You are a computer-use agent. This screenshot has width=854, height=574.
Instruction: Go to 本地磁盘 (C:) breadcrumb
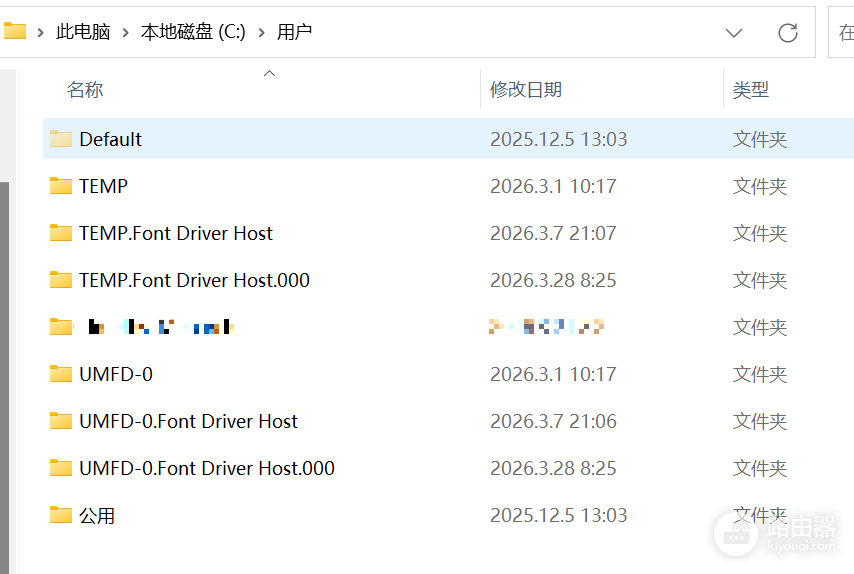193,32
